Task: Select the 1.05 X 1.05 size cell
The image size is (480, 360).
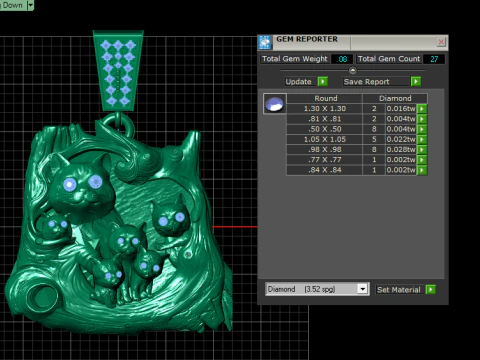Action: (325, 139)
